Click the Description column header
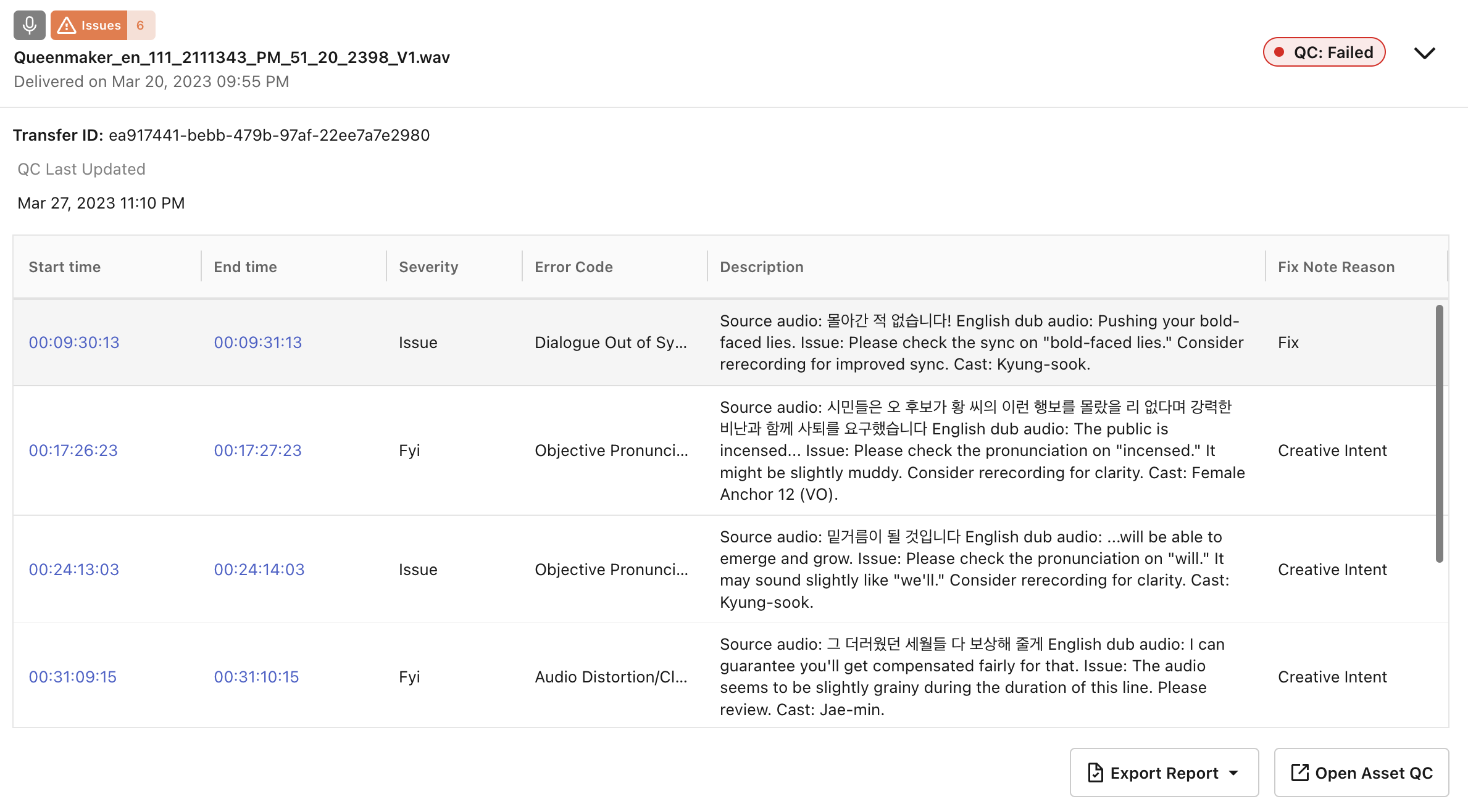The width and height of the screenshot is (1468, 812). pos(762,267)
